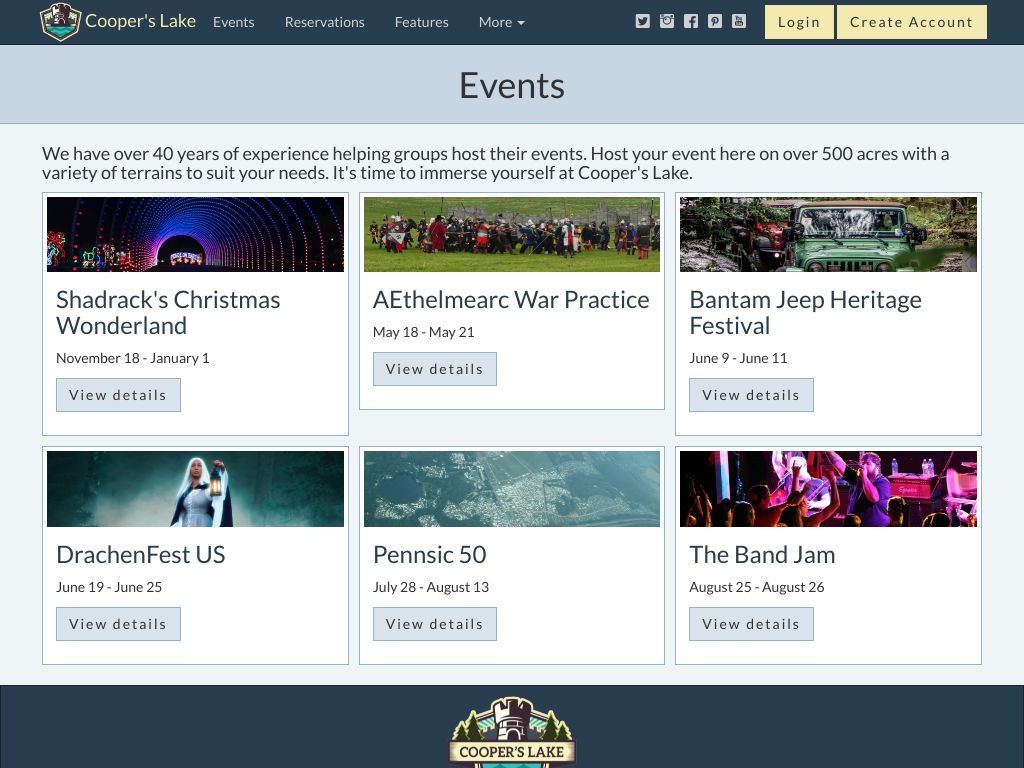Screen dimensions: 1024x768
Task: Open the Features nav item
Action: [422, 22]
